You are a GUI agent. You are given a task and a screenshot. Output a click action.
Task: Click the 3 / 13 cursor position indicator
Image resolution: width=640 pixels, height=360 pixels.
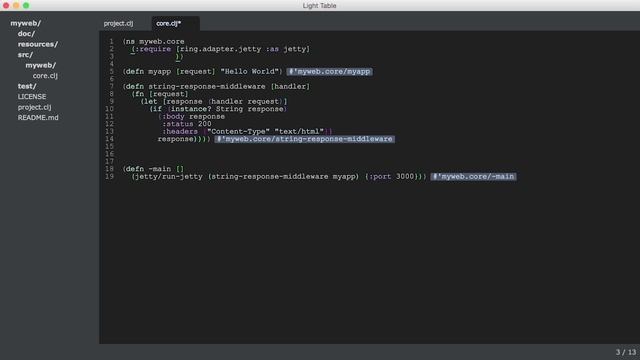click(x=626, y=352)
